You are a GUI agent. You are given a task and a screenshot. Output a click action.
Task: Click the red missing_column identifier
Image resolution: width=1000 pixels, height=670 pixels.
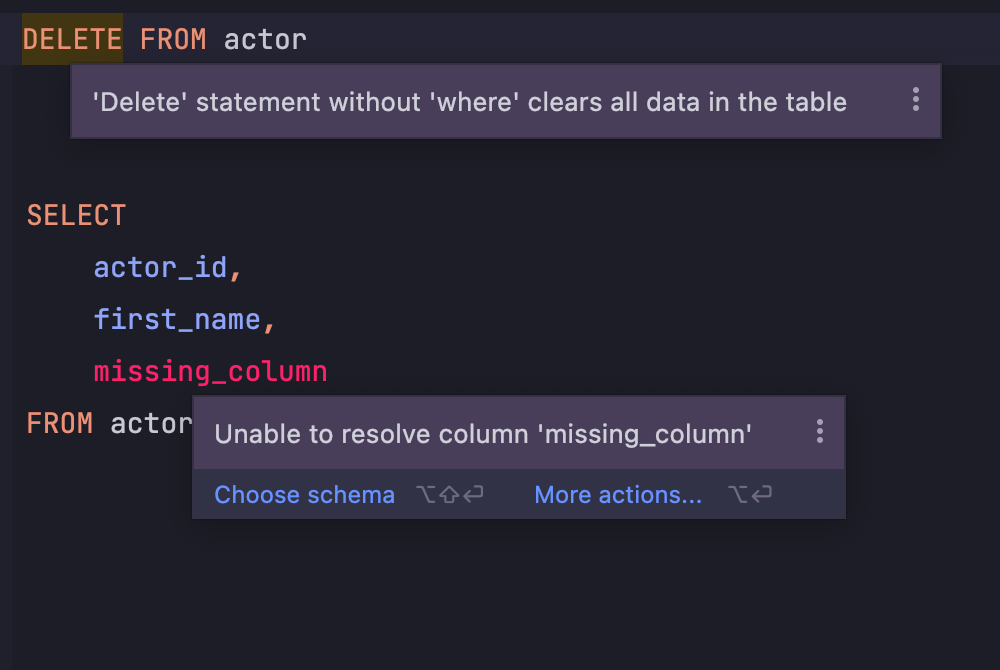click(210, 372)
